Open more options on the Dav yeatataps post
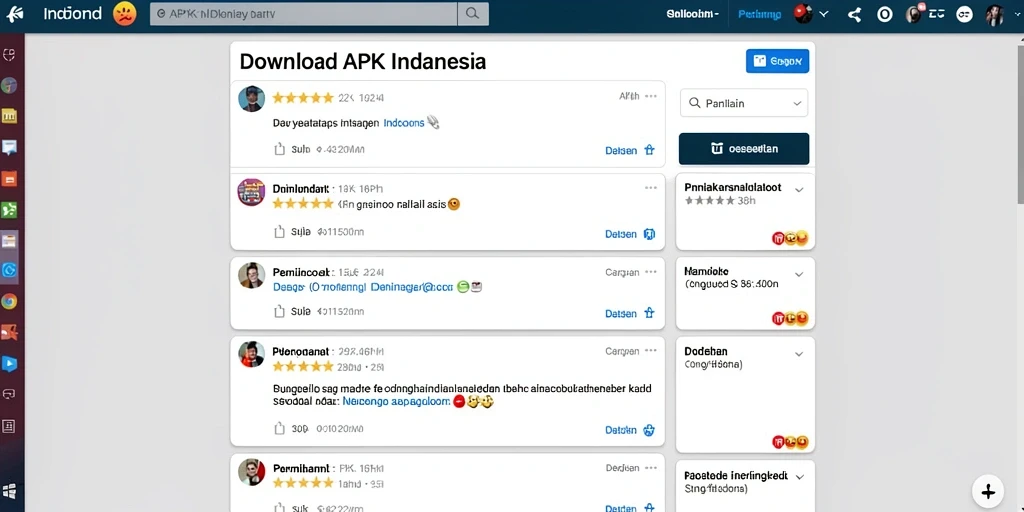The width and height of the screenshot is (1024, 512). click(650, 96)
